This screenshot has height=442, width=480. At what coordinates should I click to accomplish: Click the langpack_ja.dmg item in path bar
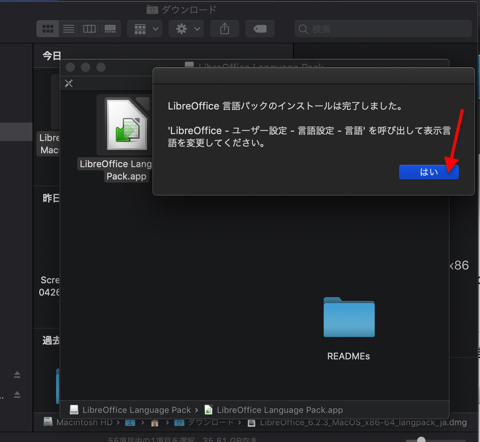point(357,422)
